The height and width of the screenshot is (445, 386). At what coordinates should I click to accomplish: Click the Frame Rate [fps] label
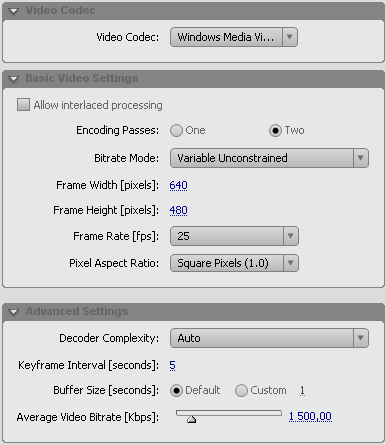coord(116,236)
